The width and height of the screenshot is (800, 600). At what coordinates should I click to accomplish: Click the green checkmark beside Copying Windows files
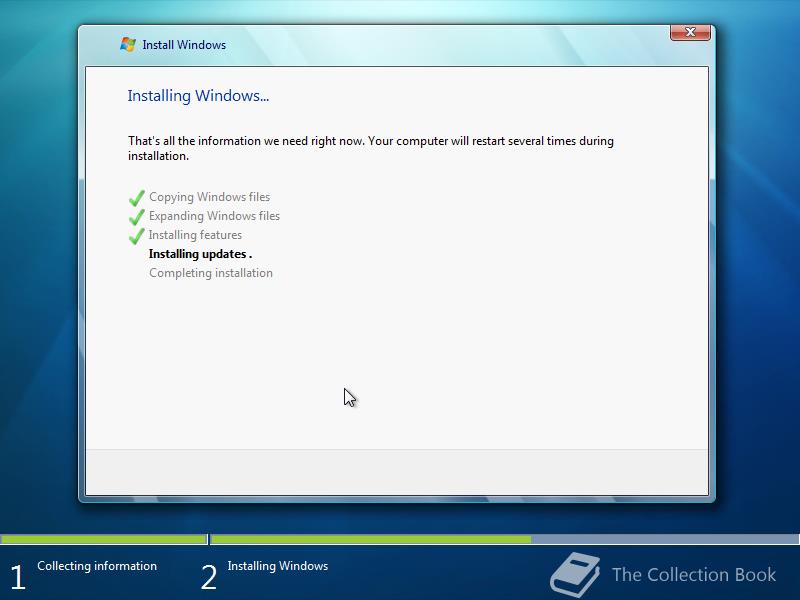coord(137,197)
